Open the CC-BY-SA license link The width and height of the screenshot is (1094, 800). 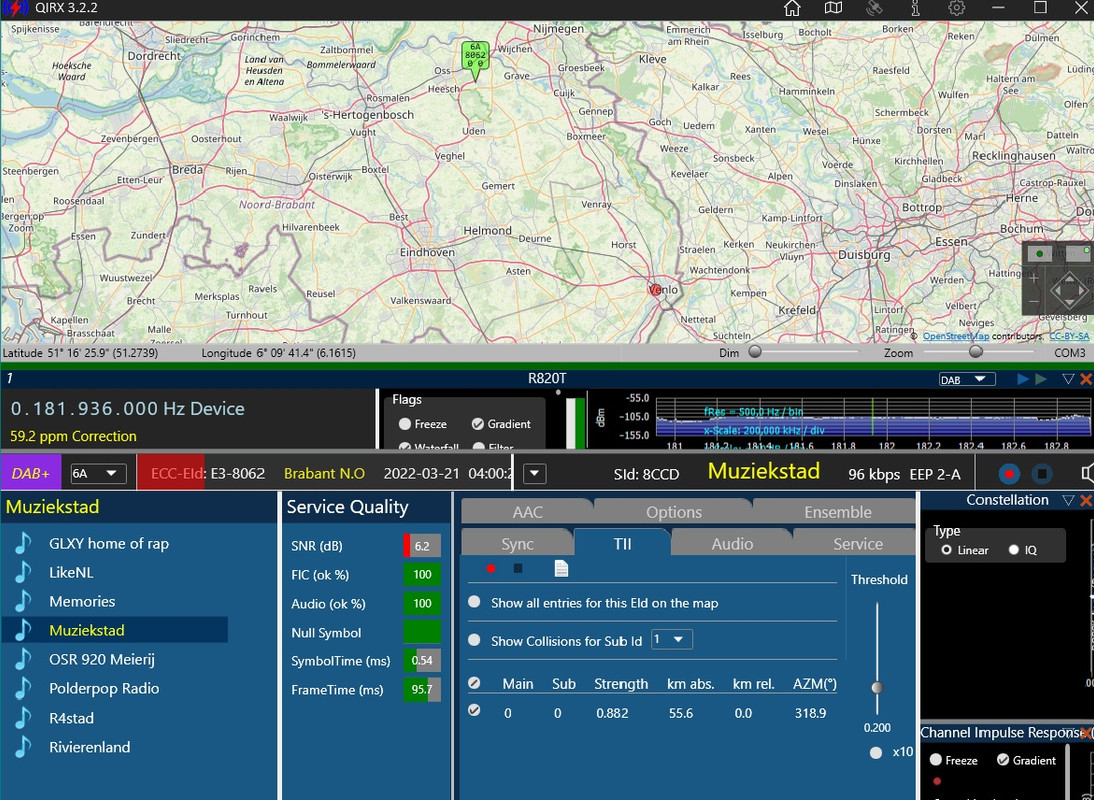click(x=1069, y=336)
